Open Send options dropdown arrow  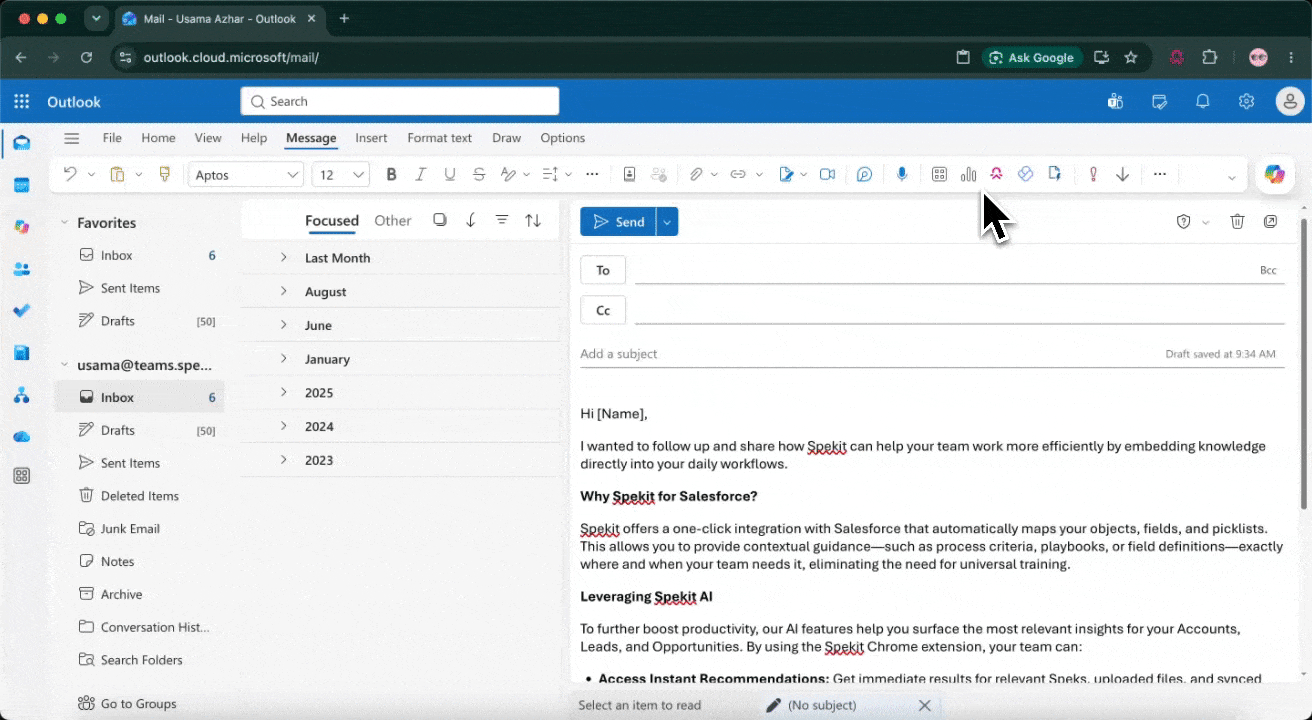click(667, 222)
